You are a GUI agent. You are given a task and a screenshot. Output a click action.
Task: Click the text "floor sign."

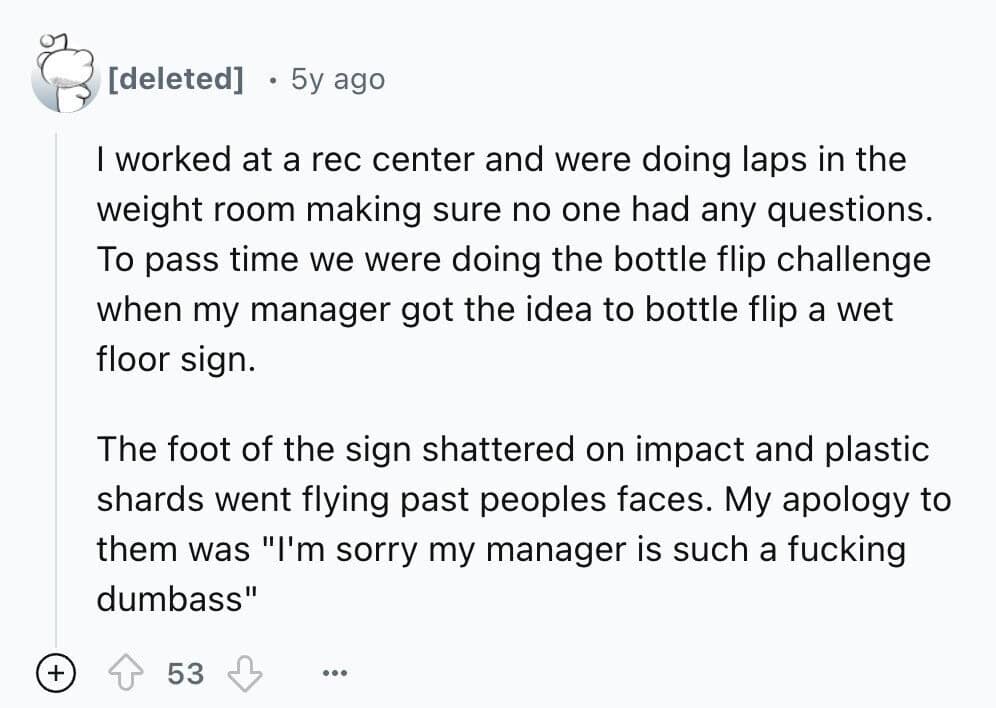point(176,358)
